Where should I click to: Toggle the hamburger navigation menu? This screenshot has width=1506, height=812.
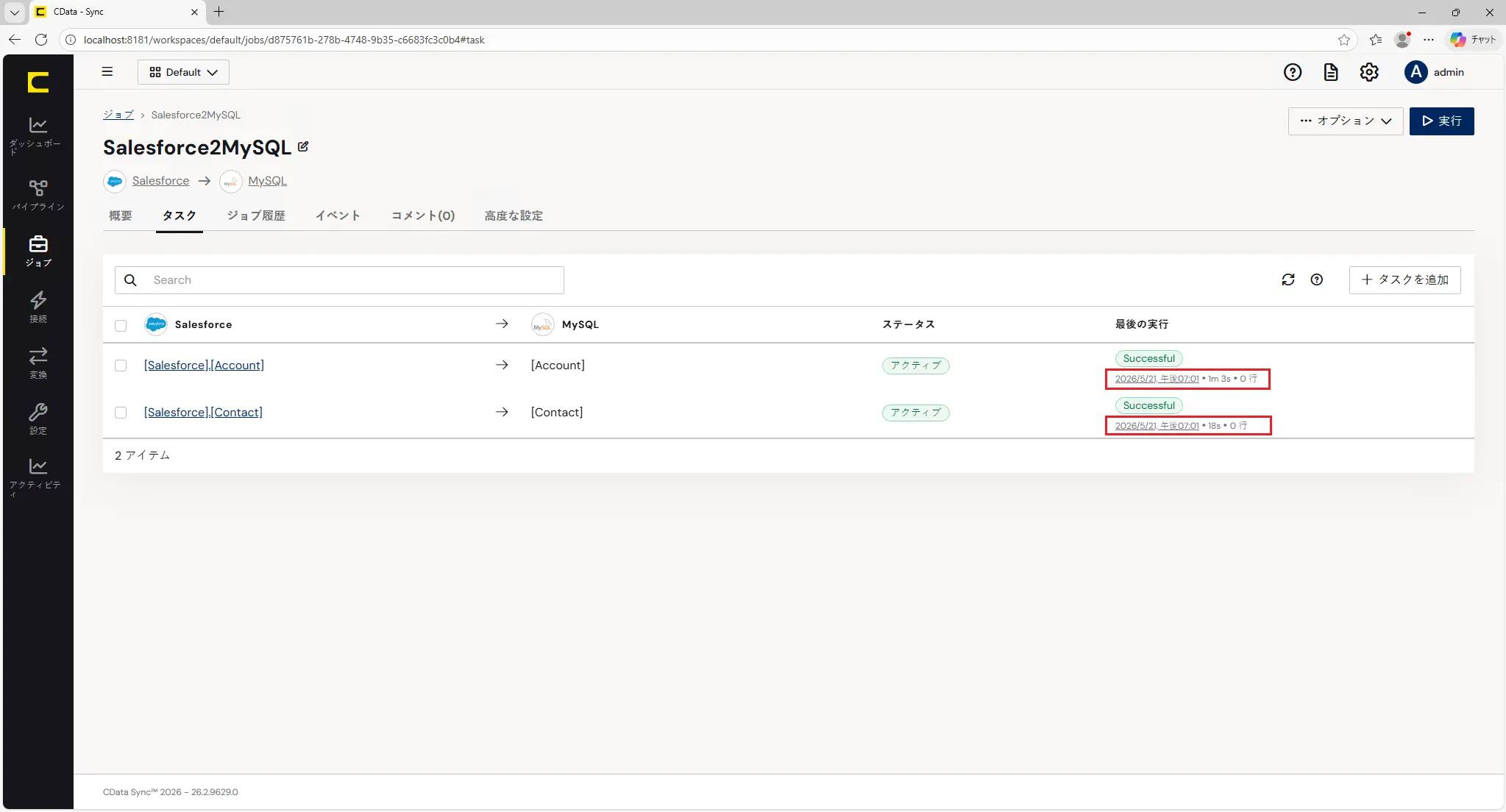click(107, 72)
